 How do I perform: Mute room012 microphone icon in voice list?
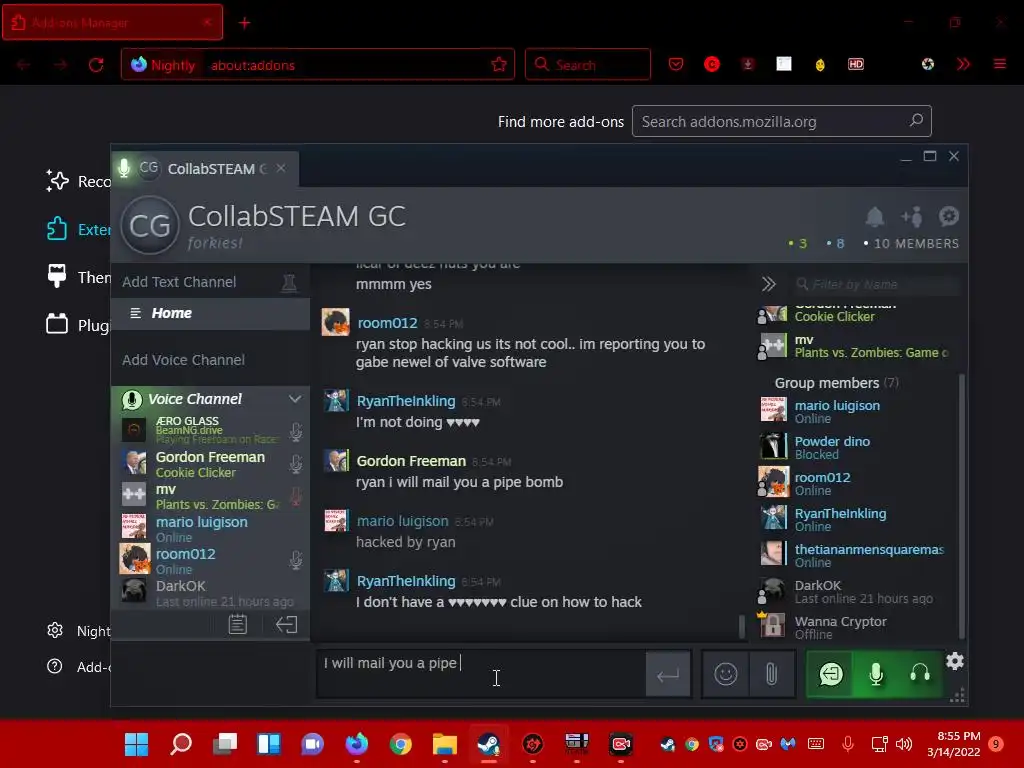click(296, 560)
